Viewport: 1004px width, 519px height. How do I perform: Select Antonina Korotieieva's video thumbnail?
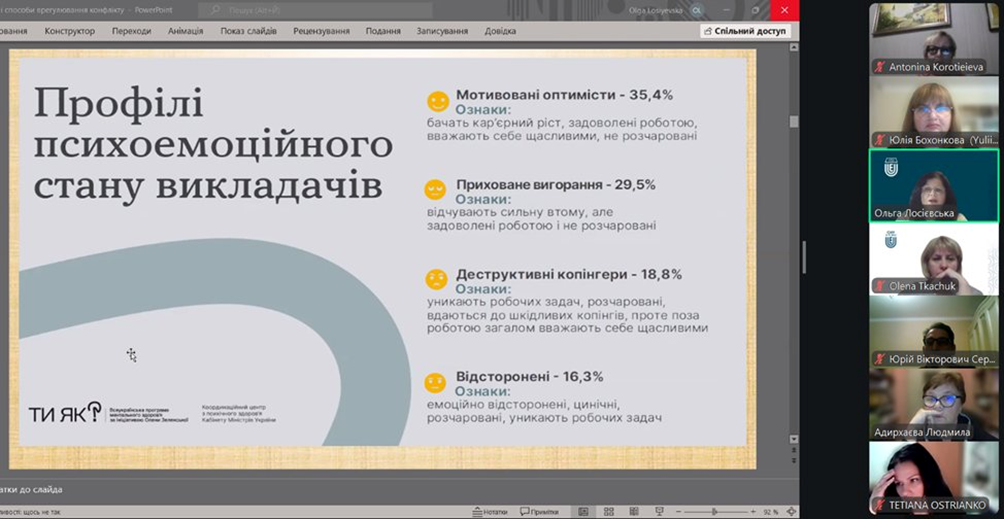pyautogui.click(x=934, y=38)
